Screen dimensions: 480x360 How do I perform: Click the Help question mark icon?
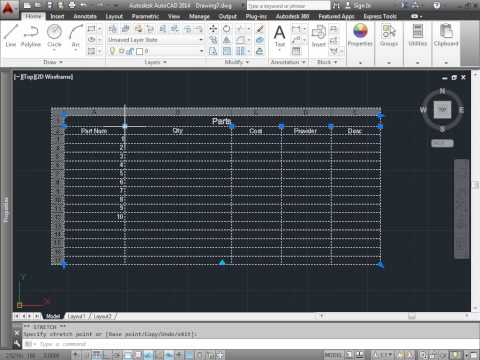[x=437, y=5]
